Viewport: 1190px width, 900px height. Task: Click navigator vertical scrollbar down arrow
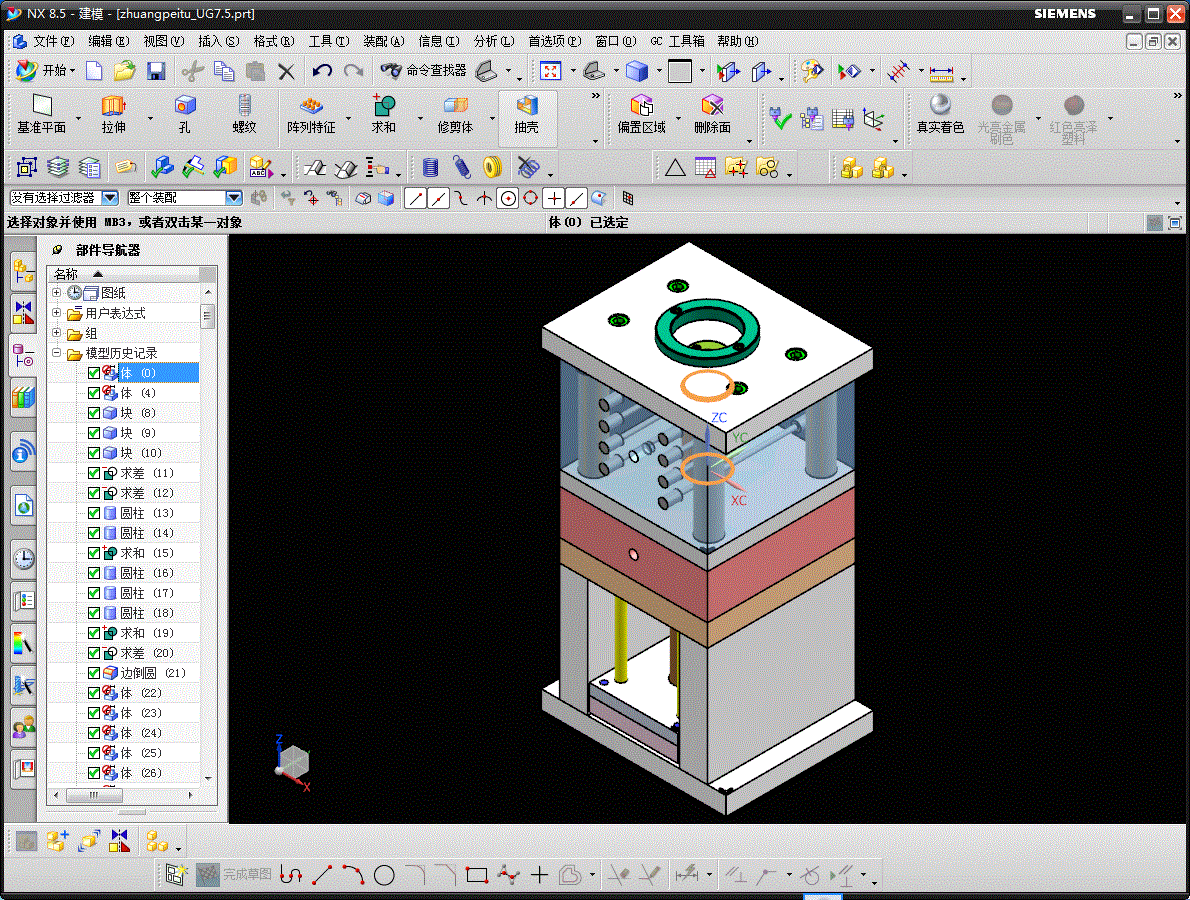tap(208, 778)
